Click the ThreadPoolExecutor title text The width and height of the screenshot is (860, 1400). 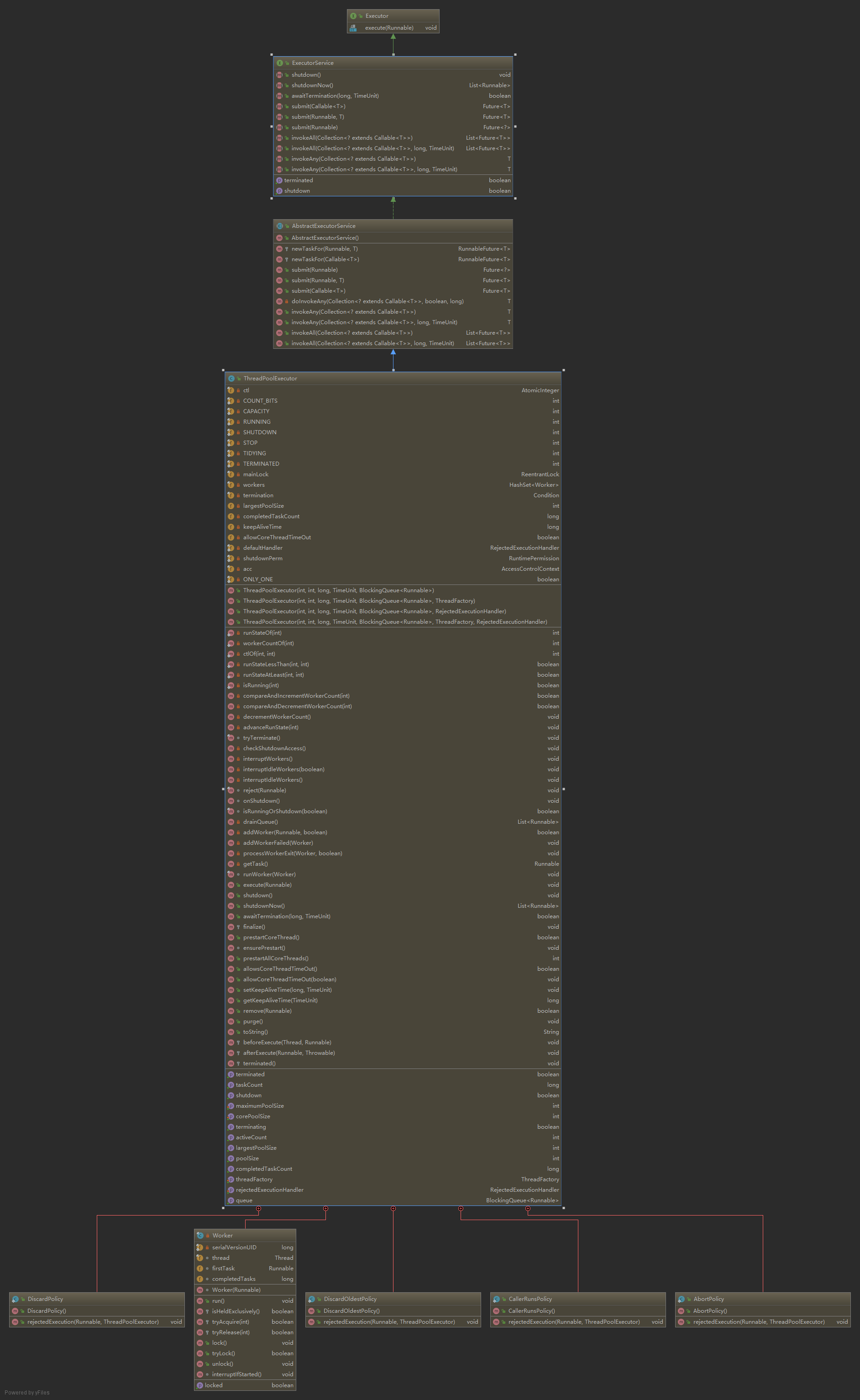(270, 378)
